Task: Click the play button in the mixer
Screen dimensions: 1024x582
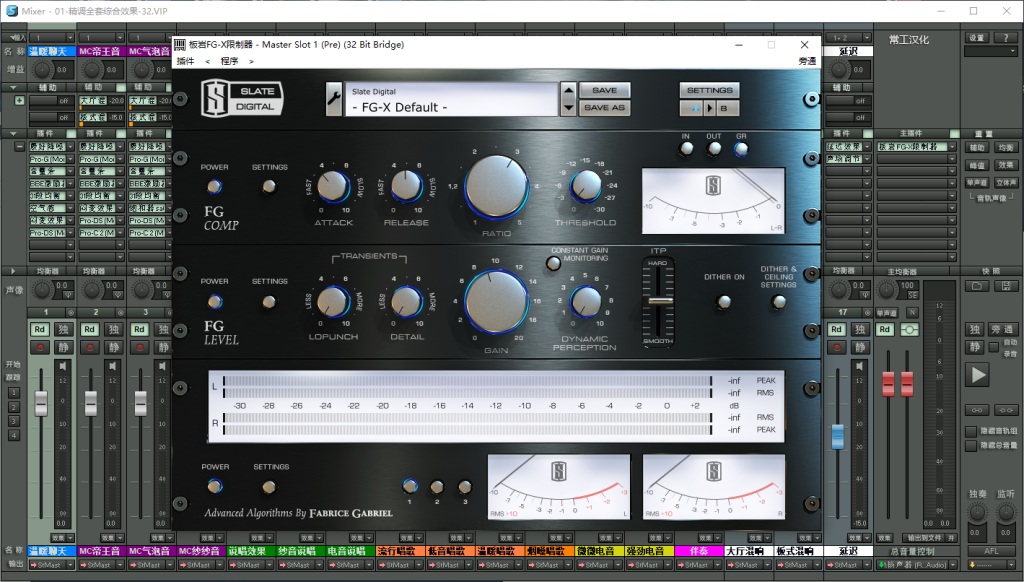Action: tap(978, 374)
